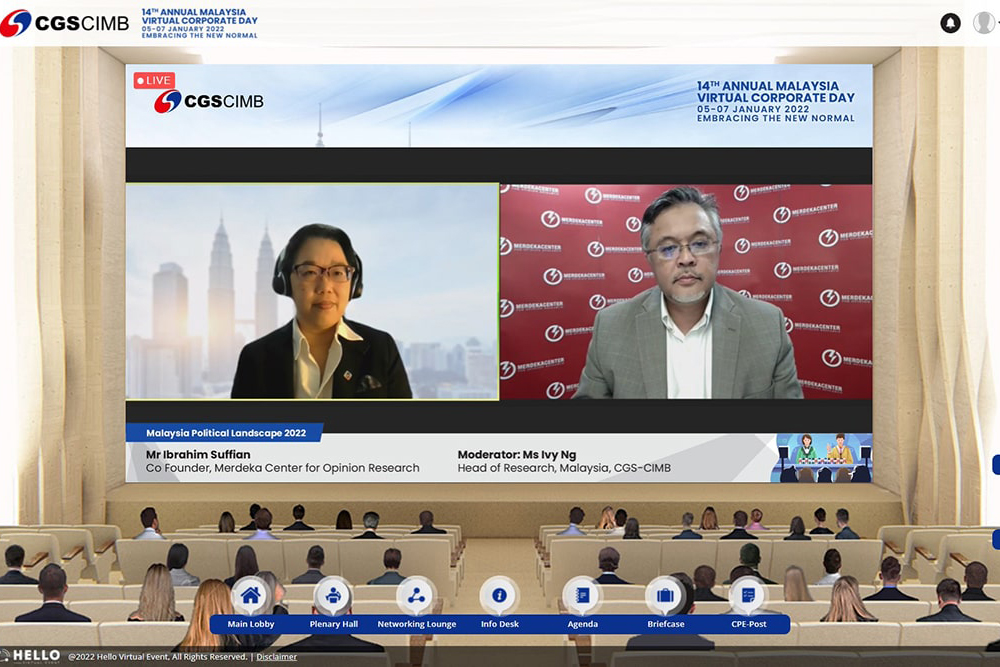Click the moderator's video feed
The width and height of the screenshot is (1000, 667).
click(312, 291)
